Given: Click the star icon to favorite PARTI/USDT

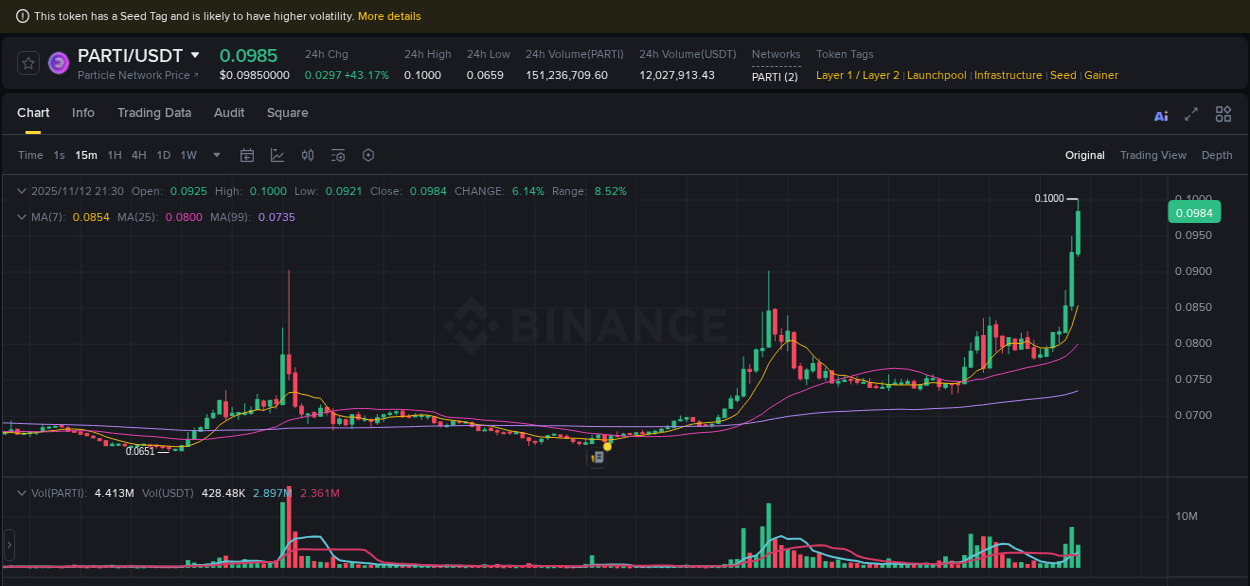Looking at the screenshot, I should [x=28, y=62].
